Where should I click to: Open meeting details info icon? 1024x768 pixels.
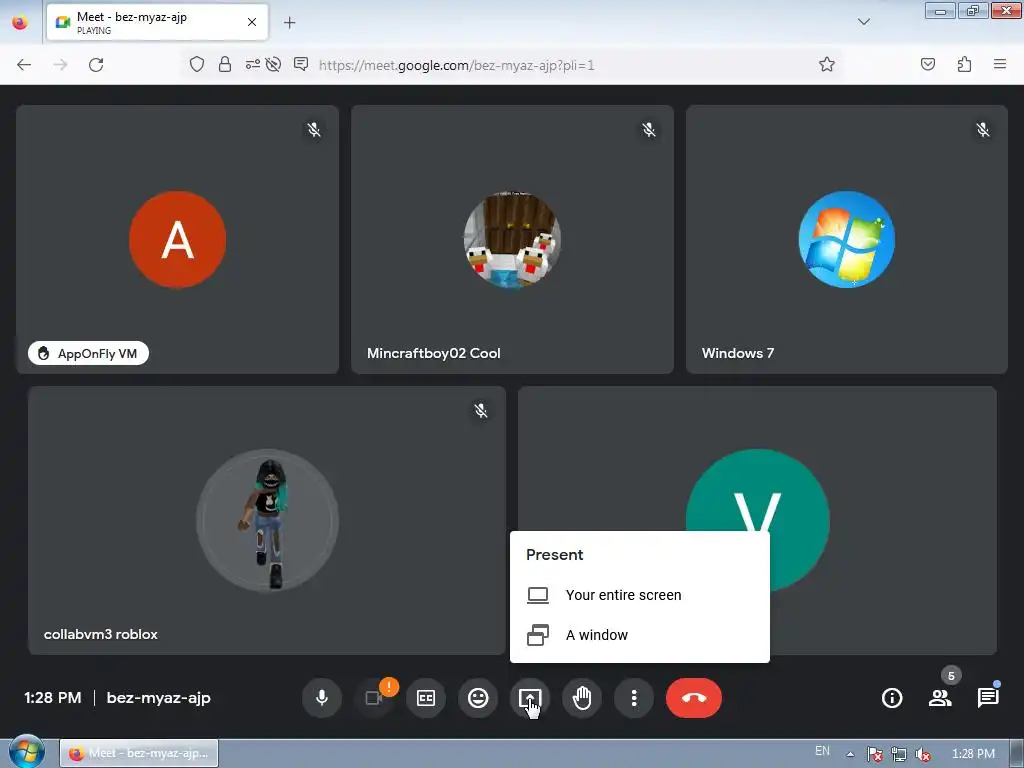click(x=892, y=697)
